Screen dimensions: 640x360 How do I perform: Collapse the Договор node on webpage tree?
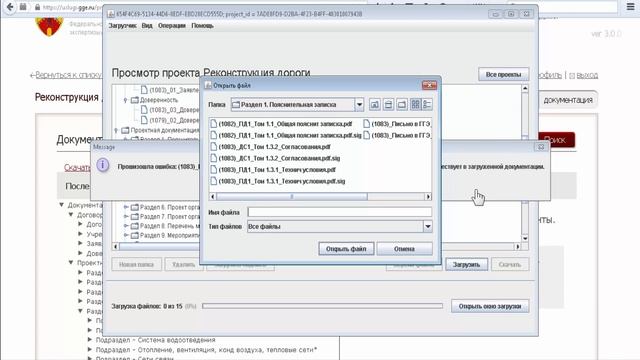point(71,215)
